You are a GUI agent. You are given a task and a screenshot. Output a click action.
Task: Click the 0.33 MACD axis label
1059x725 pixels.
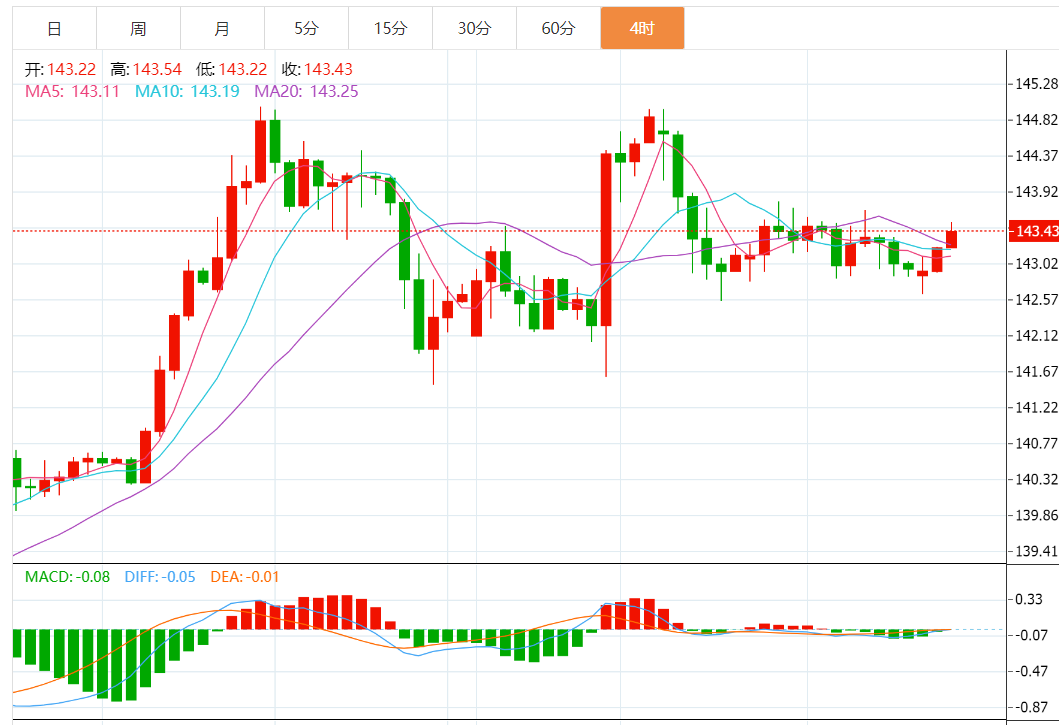pos(1029,599)
